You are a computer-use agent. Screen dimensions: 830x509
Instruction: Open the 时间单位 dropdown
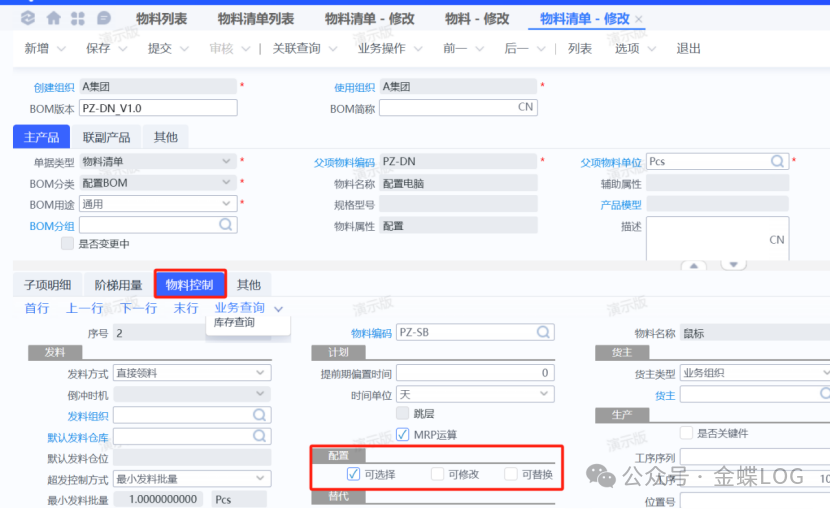(x=544, y=394)
